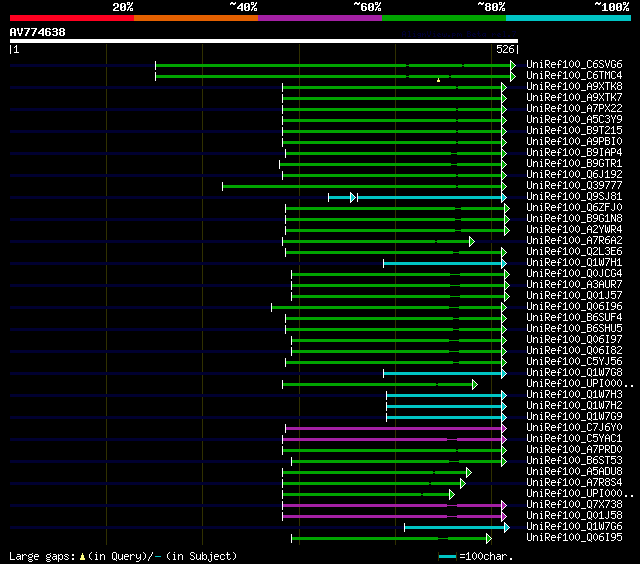Select the UniRef100_B9G1N8 label
Image resolution: width=640 pixels, height=564 pixels.
(x=574, y=219)
